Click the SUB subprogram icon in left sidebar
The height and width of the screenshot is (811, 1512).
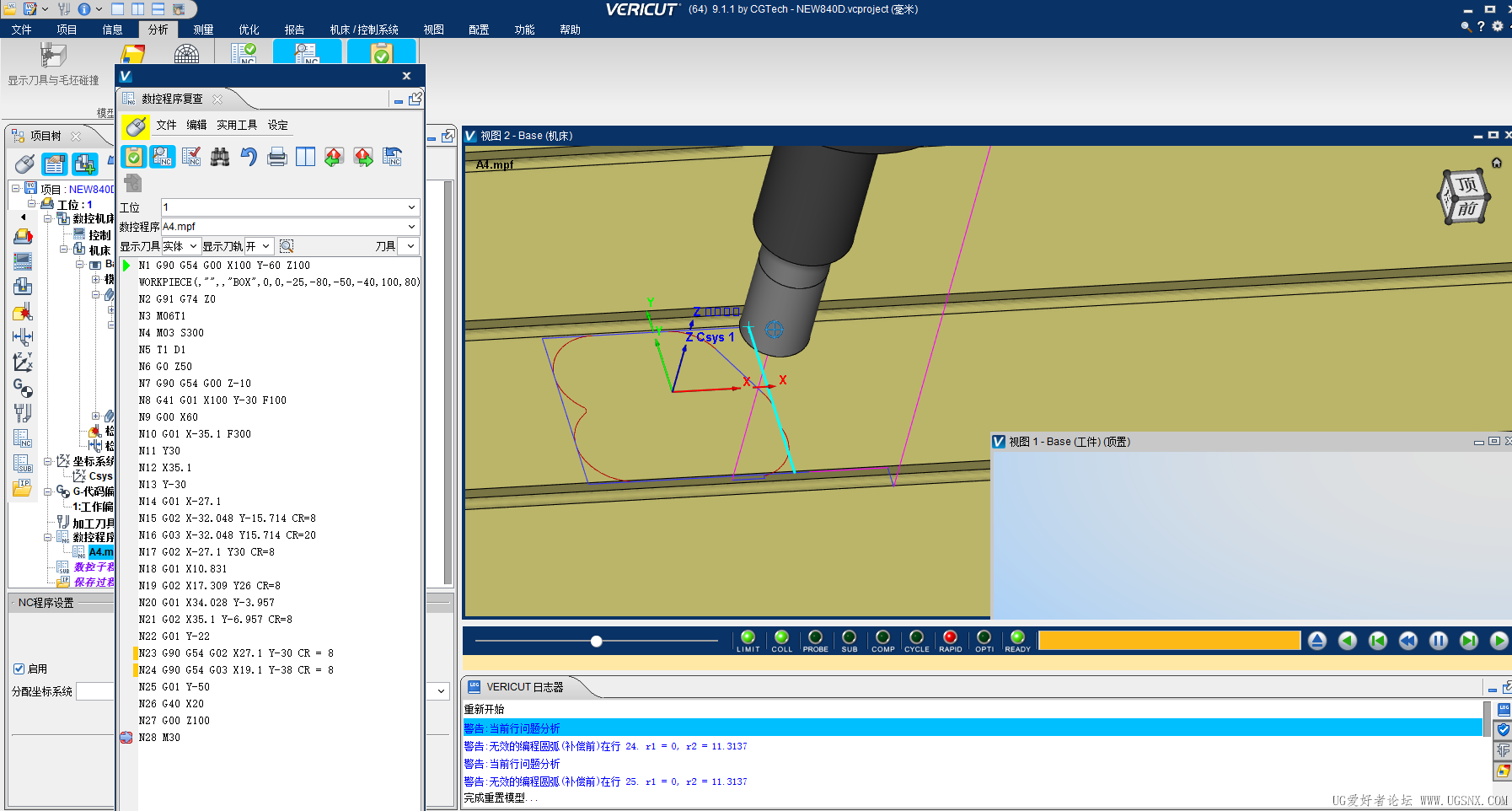23,464
